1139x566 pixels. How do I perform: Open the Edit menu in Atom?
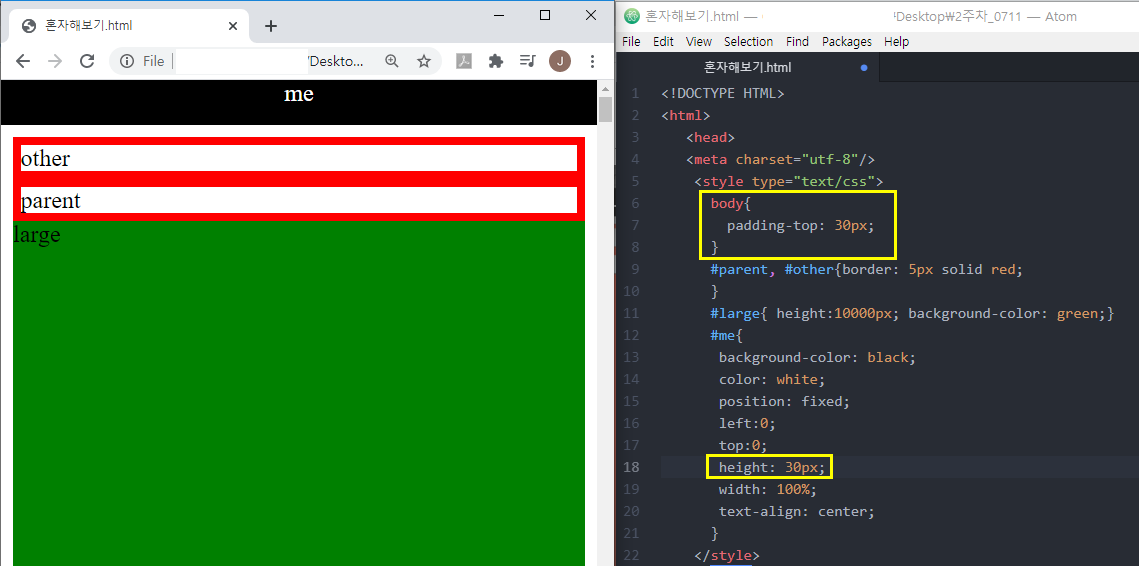663,41
